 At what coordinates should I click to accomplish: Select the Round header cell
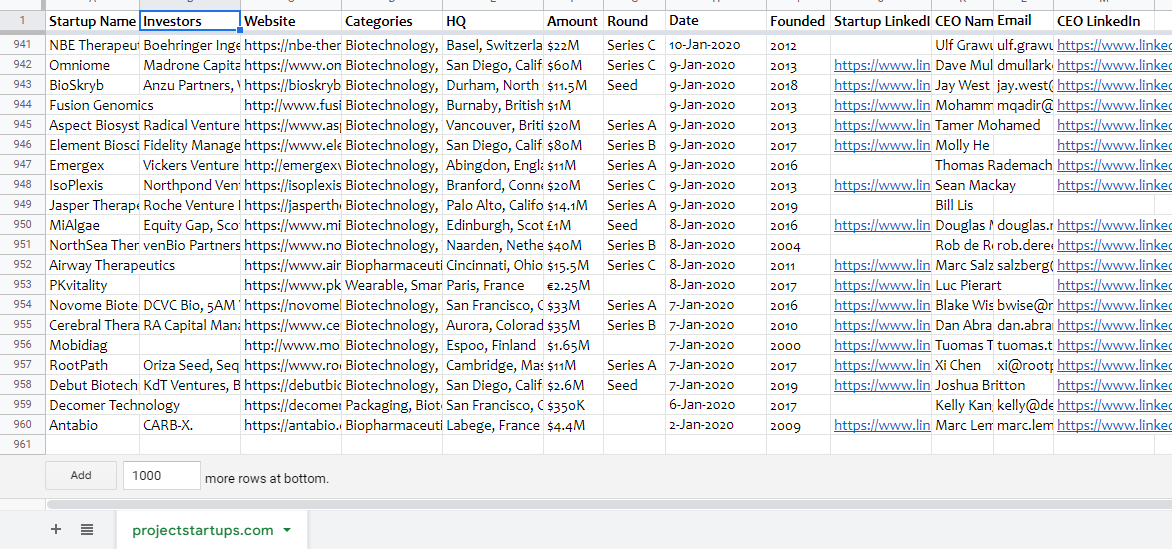pyautogui.click(x=634, y=21)
